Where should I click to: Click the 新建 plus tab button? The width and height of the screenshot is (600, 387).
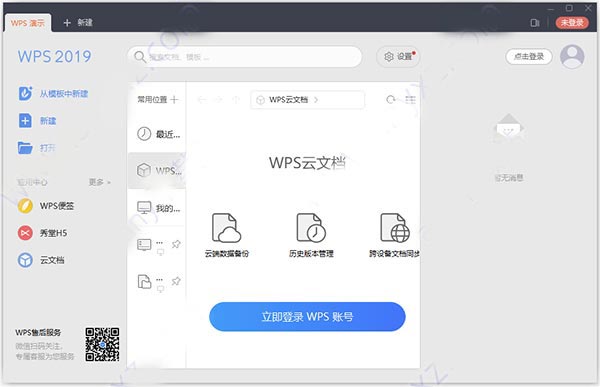[x=78, y=23]
